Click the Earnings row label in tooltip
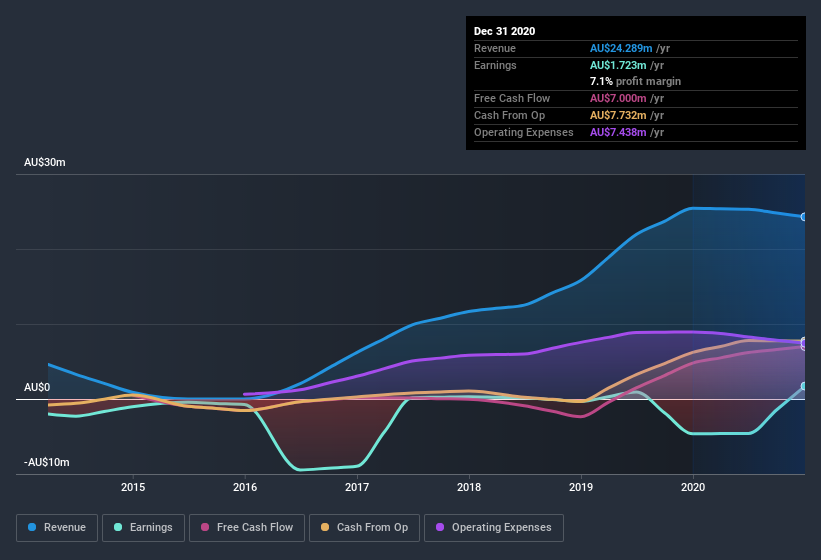Viewport: 821px width, 560px height. coord(495,65)
